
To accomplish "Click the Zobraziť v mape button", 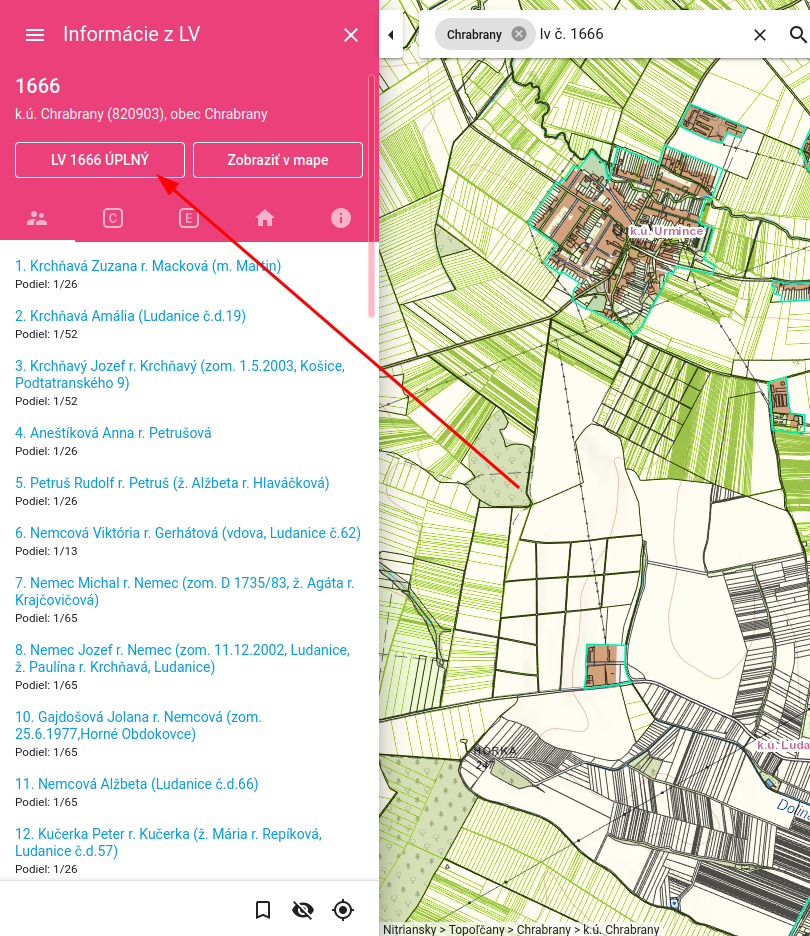I will coord(278,160).
